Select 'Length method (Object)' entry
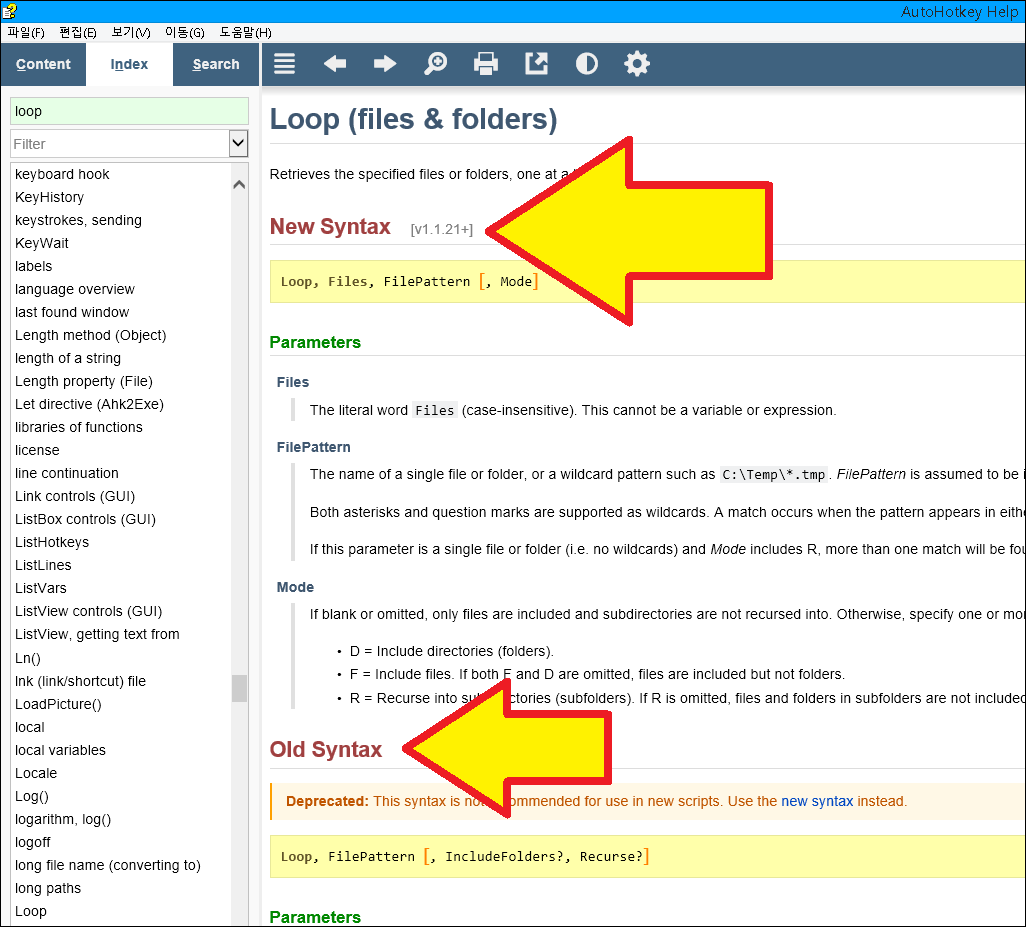This screenshot has width=1026, height=927. 90,335
